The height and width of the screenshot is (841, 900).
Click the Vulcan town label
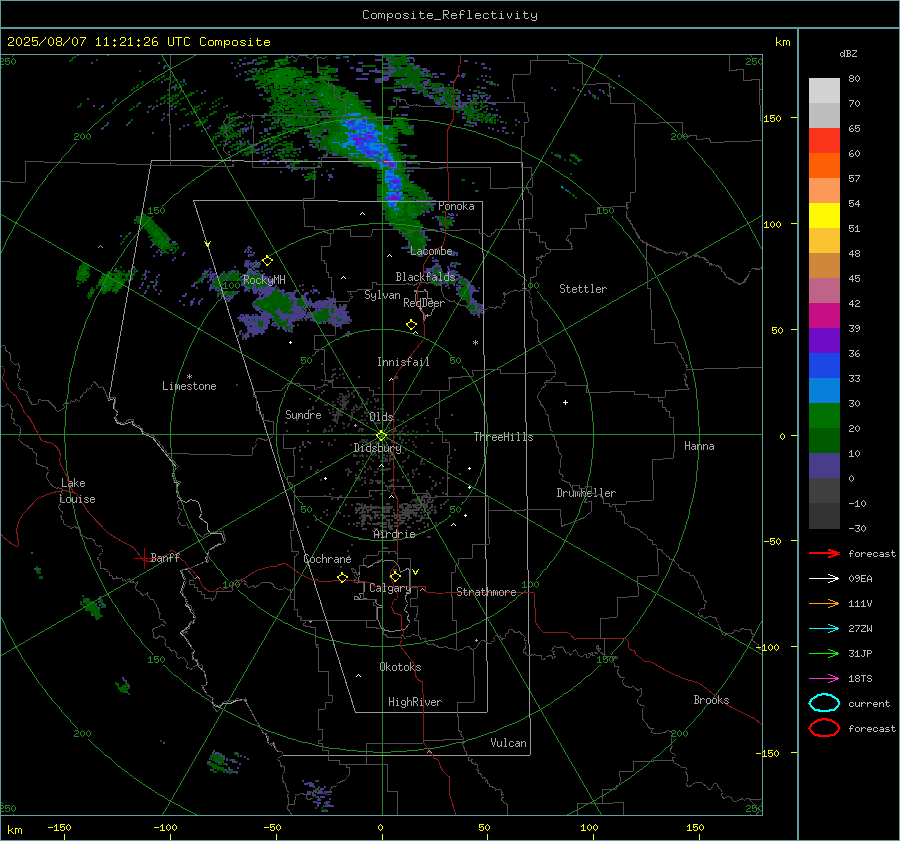508,743
